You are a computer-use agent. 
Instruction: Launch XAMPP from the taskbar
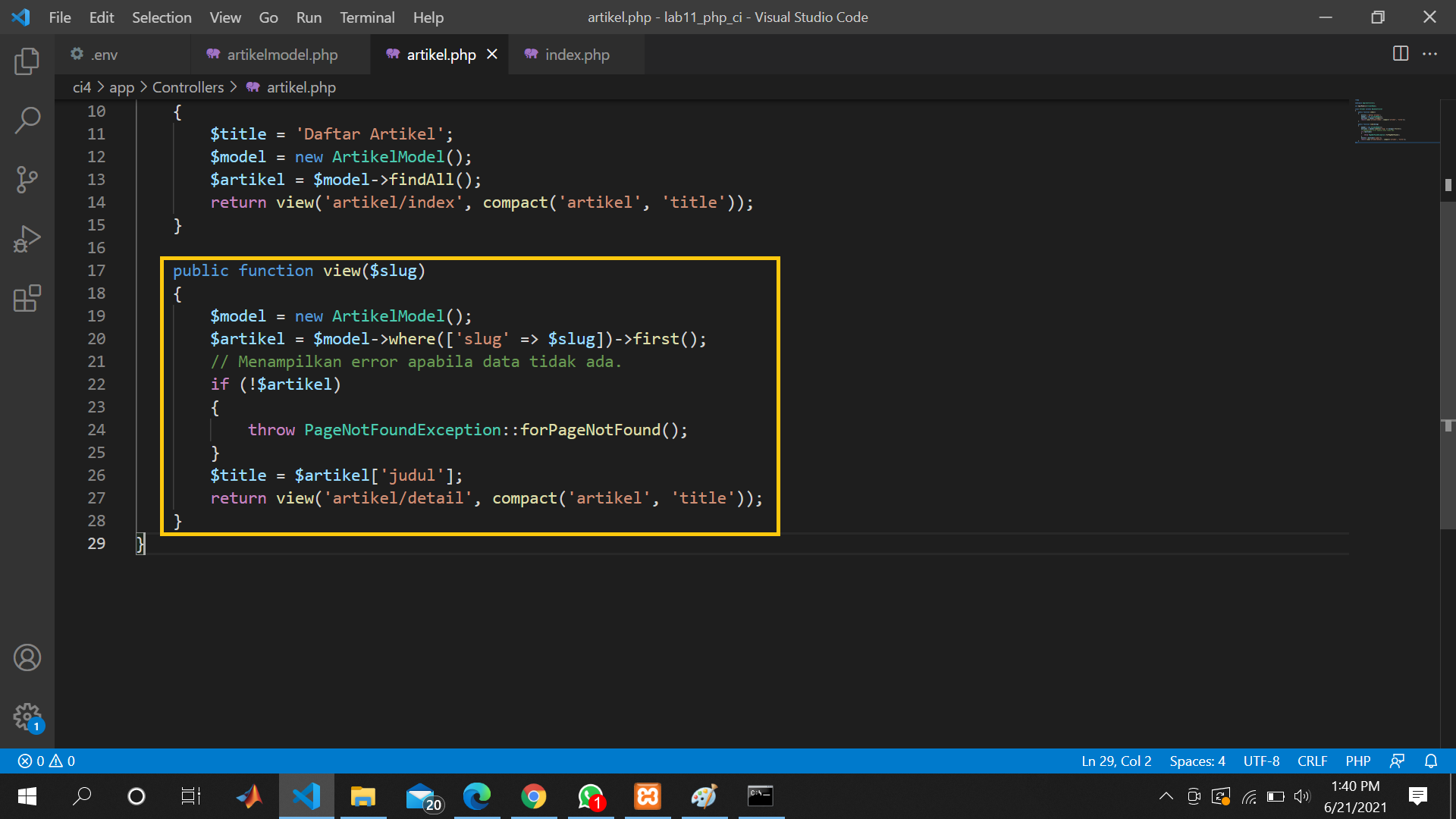coord(647,796)
